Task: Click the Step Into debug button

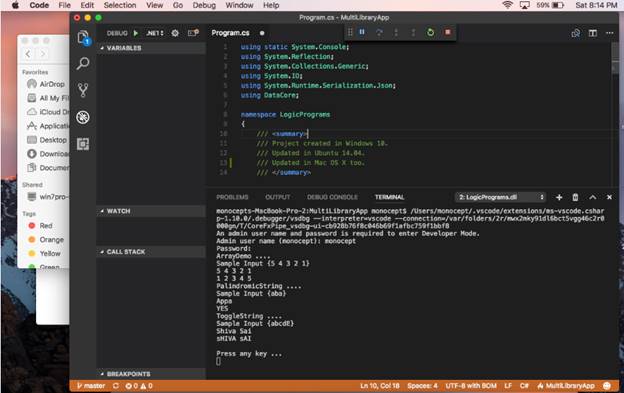Action: tap(396, 32)
